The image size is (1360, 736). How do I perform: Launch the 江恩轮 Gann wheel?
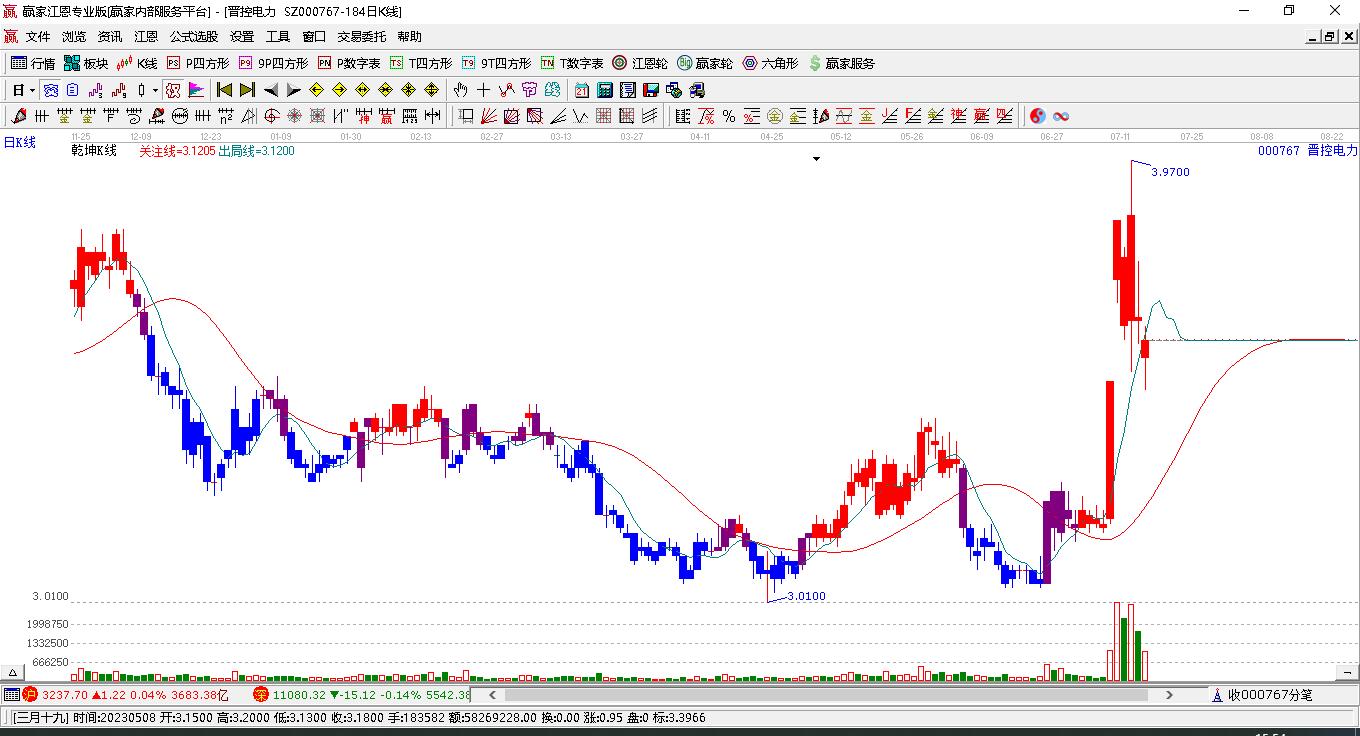tap(640, 63)
